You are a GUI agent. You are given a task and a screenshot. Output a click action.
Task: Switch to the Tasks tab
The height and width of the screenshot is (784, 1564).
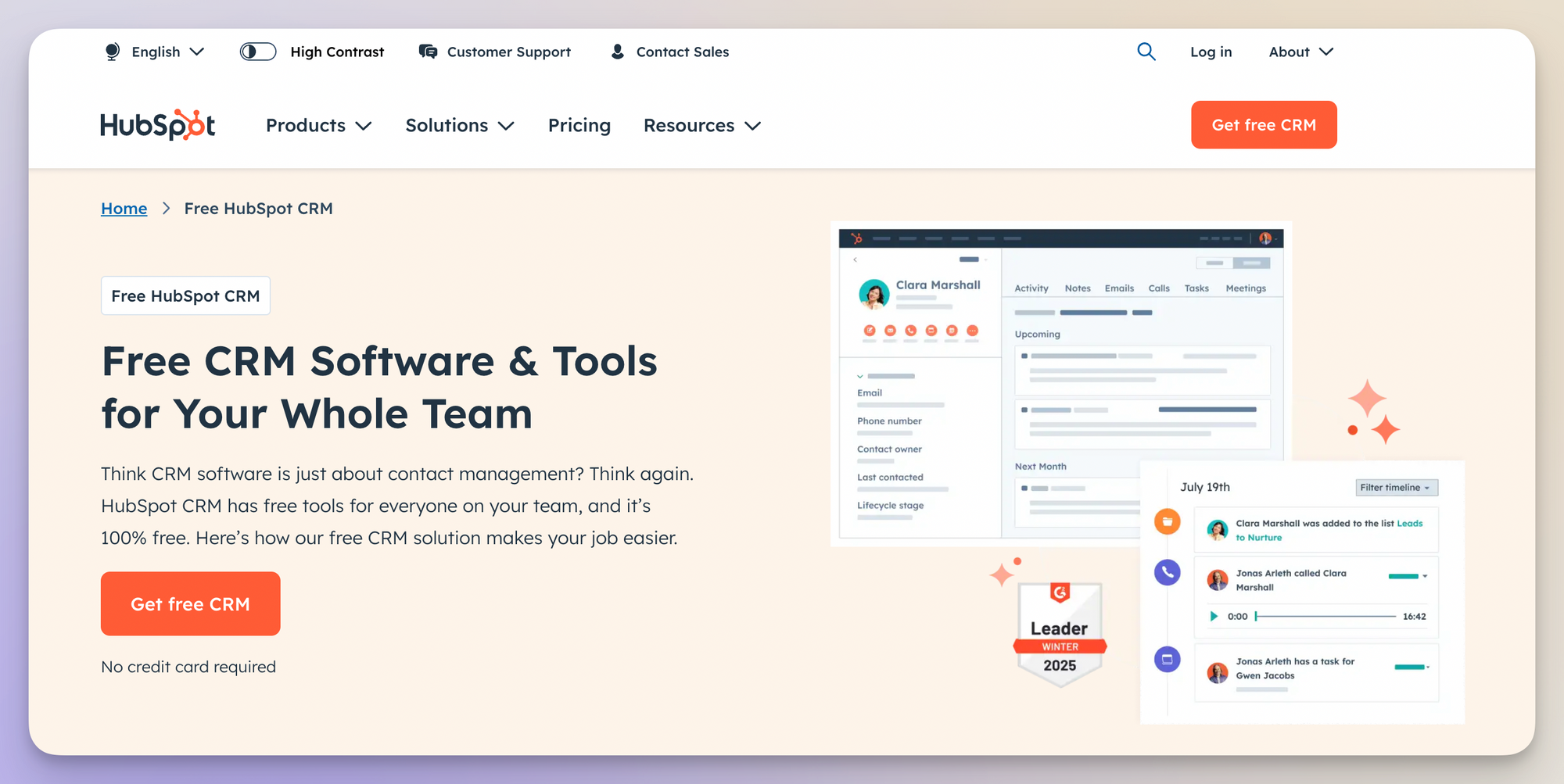pos(1196,288)
